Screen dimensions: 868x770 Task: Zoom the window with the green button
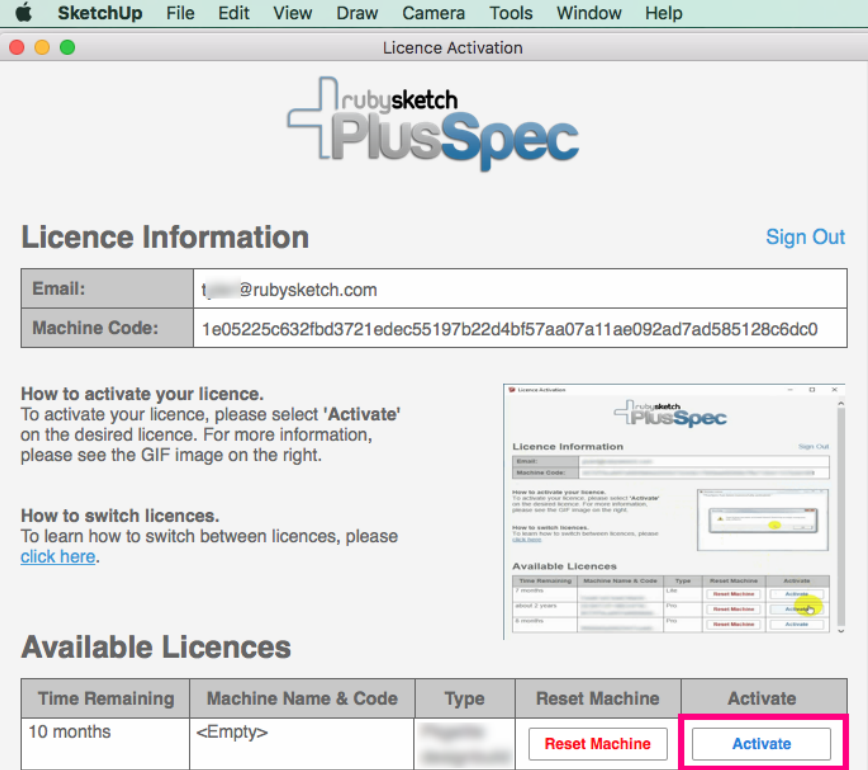[x=68, y=48]
